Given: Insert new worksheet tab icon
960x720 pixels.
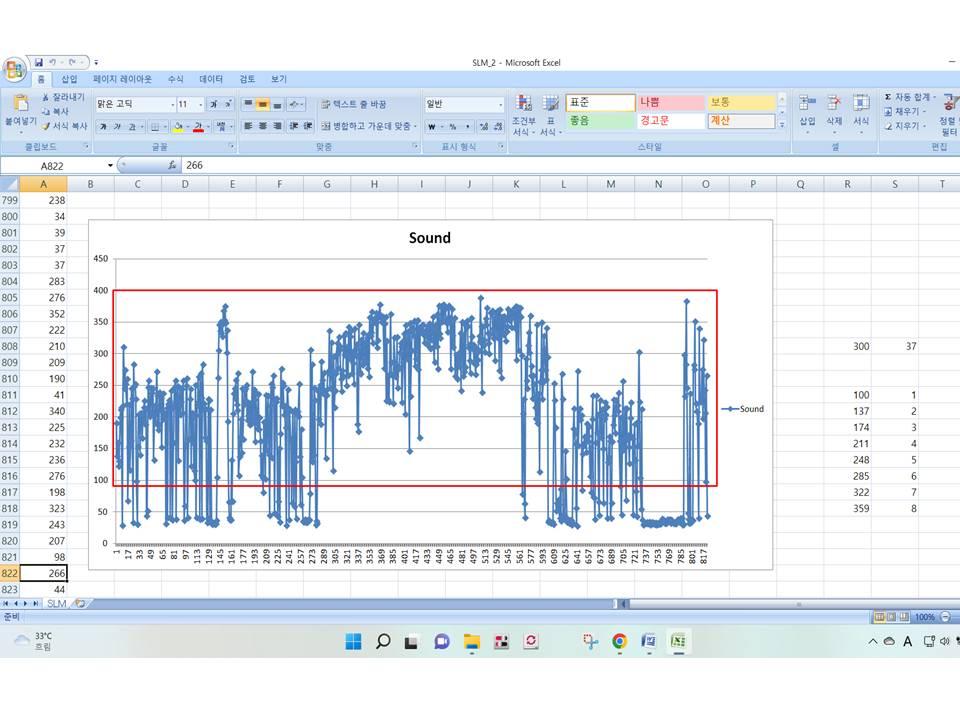Looking at the screenshot, I should pos(80,604).
